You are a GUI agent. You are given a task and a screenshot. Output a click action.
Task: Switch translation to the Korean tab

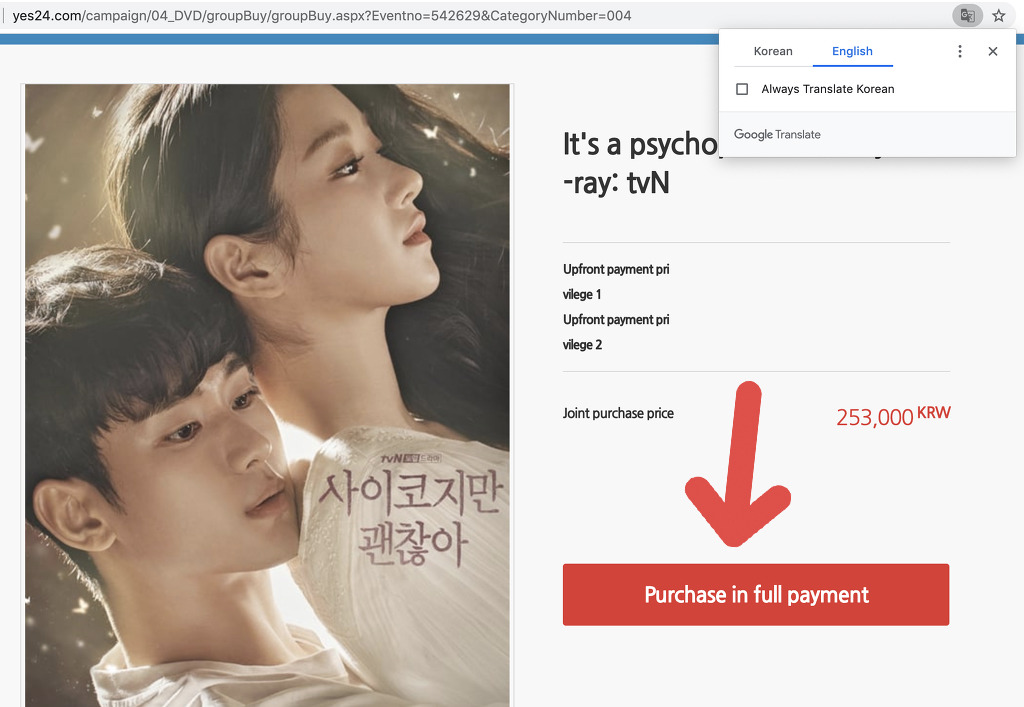(773, 51)
